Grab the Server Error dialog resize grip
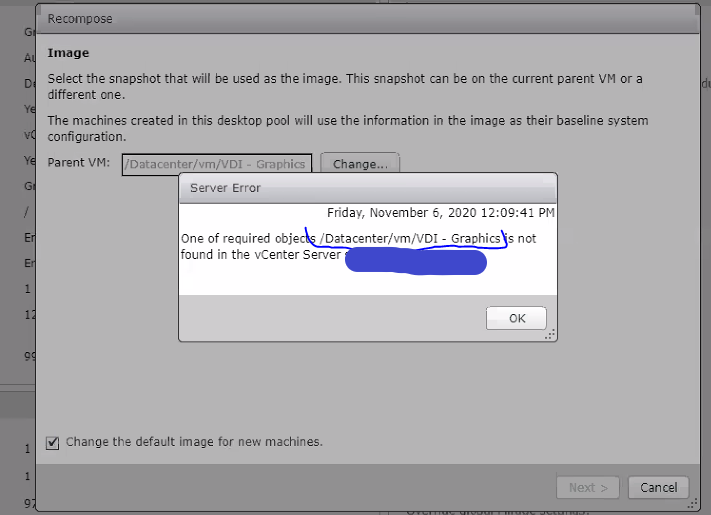This screenshot has width=711, height=515. click(x=549, y=335)
